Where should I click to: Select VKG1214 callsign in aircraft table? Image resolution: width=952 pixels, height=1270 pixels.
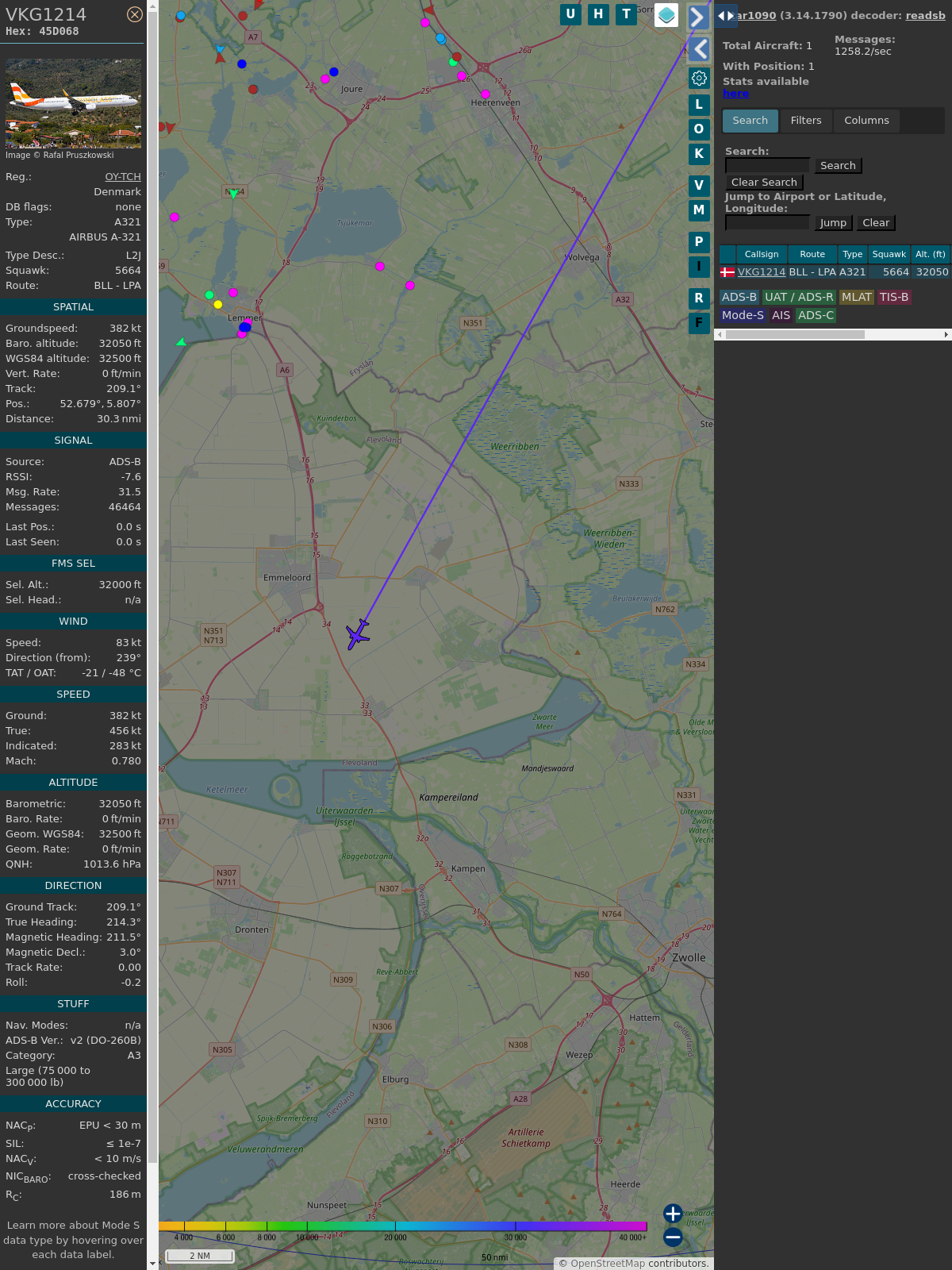762,271
